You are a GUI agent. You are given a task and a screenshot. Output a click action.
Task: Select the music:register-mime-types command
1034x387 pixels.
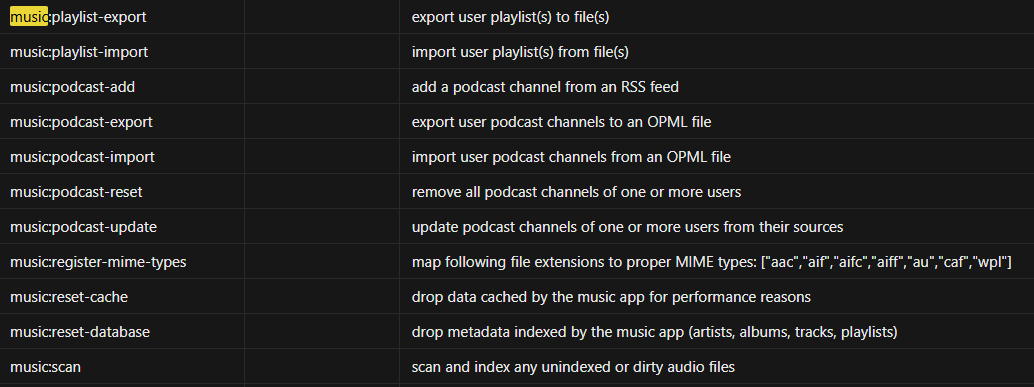(x=98, y=262)
